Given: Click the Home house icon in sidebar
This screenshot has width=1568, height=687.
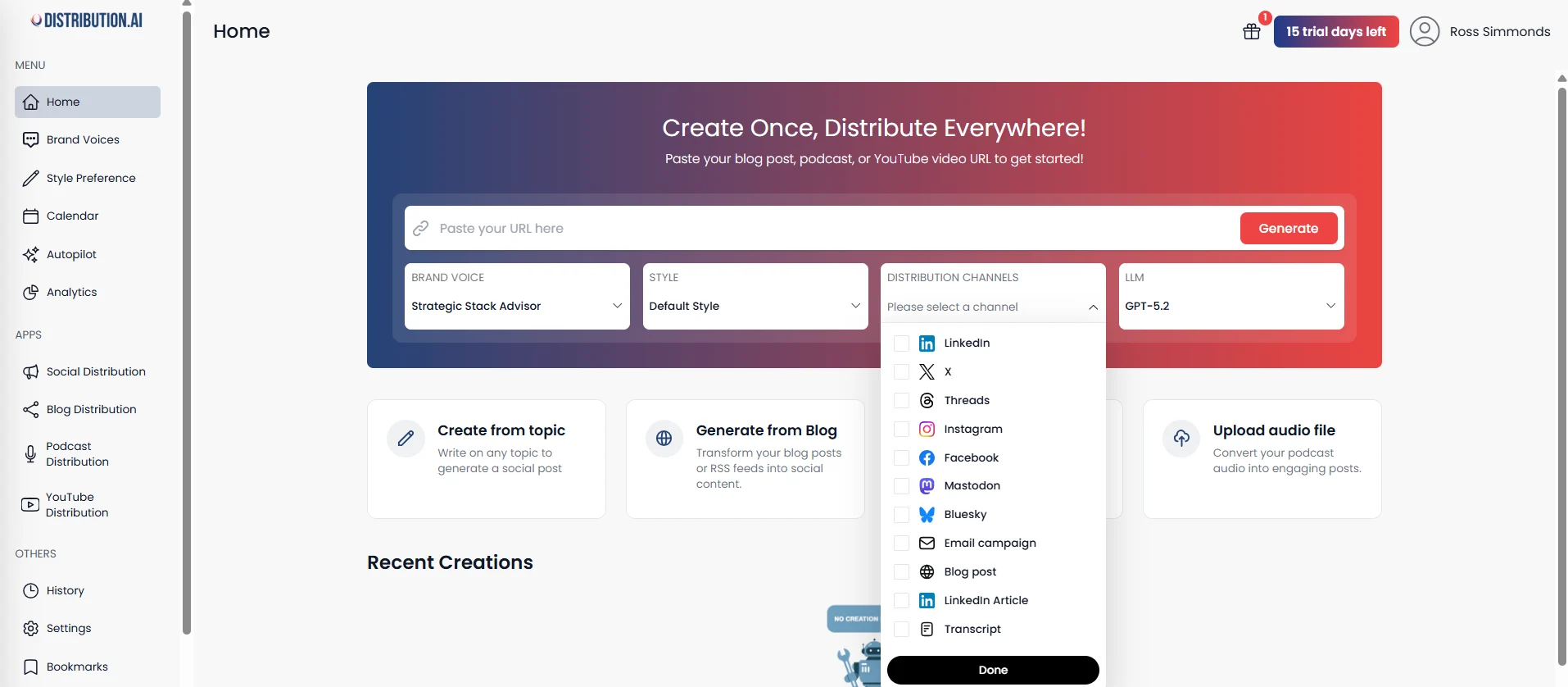Looking at the screenshot, I should coord(31,102).
